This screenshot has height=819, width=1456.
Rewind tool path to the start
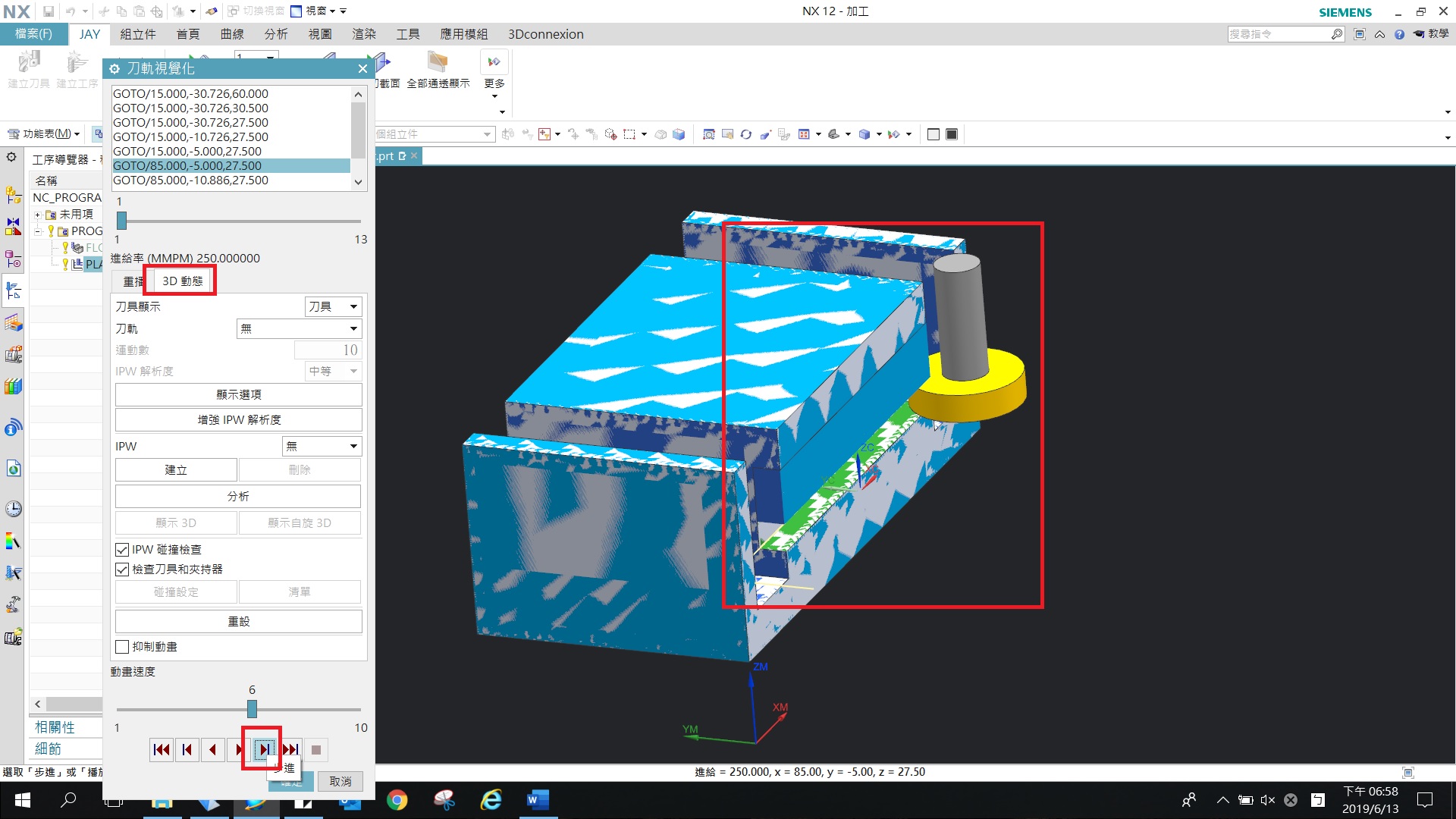tap(161, 750)
